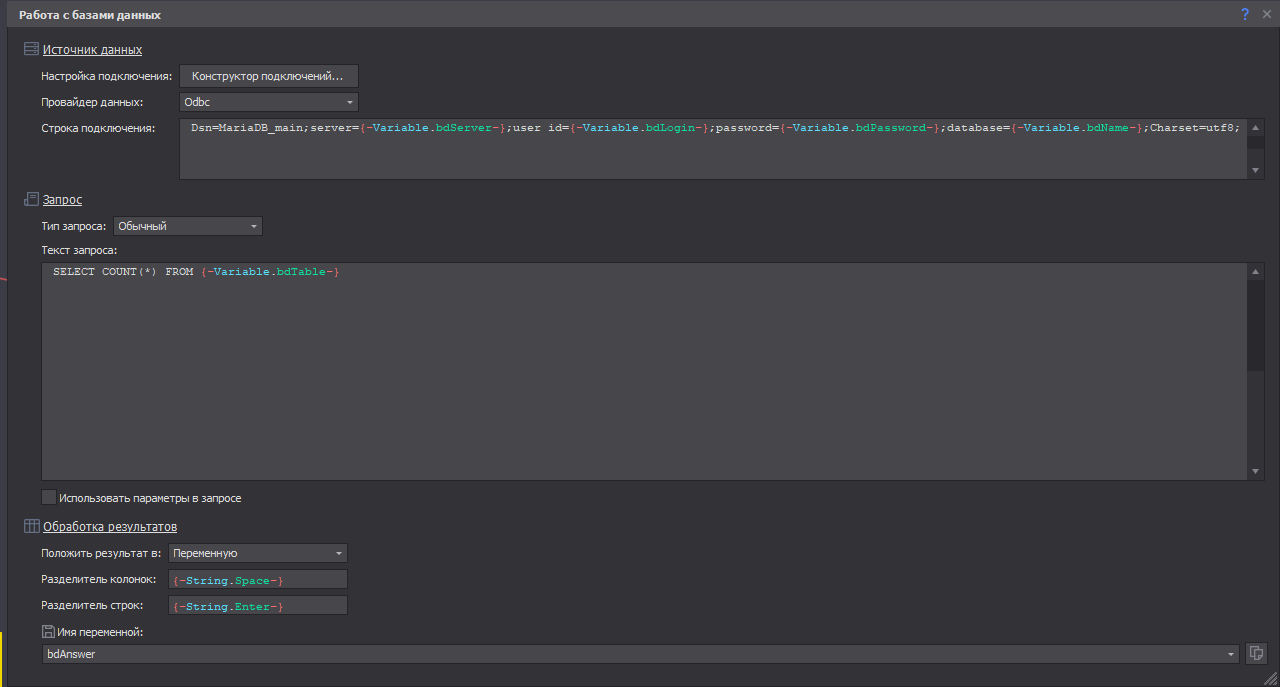Click the column separator field
Image resolution: width=1280 pixels, height=687 pixels.
click(x=258, y=580)
